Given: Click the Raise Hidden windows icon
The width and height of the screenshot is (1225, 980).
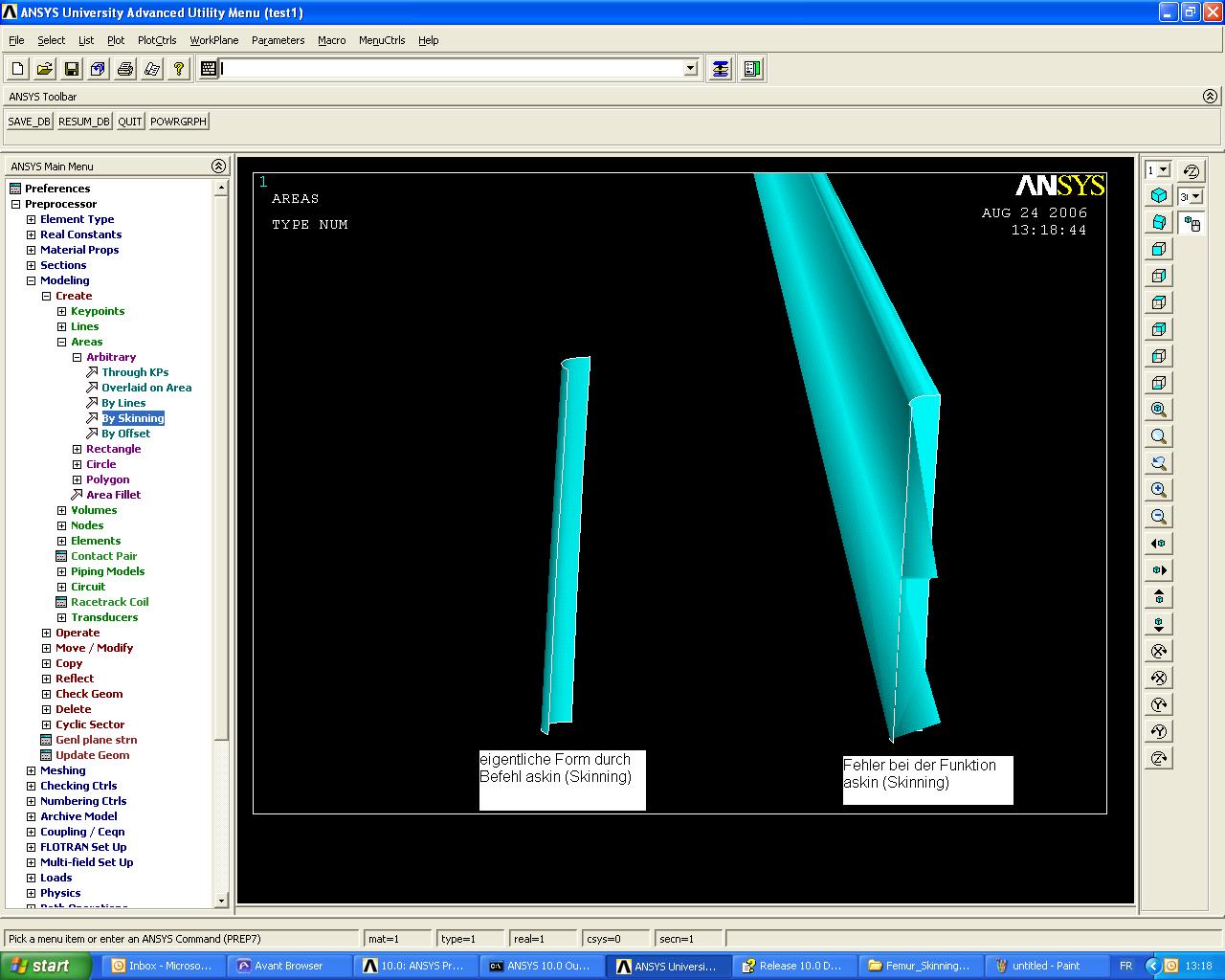Looking at the screenshot, I should (721, 69).
